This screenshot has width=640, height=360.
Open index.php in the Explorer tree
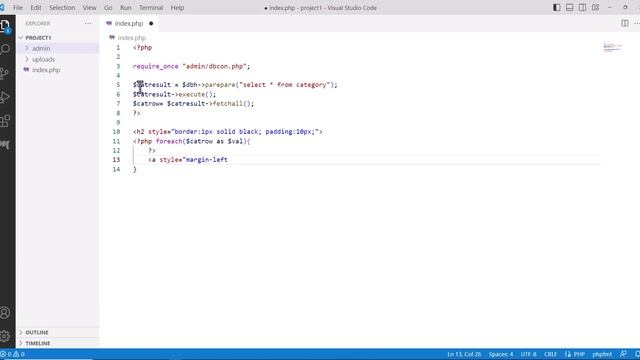click(x=46, y=70)
